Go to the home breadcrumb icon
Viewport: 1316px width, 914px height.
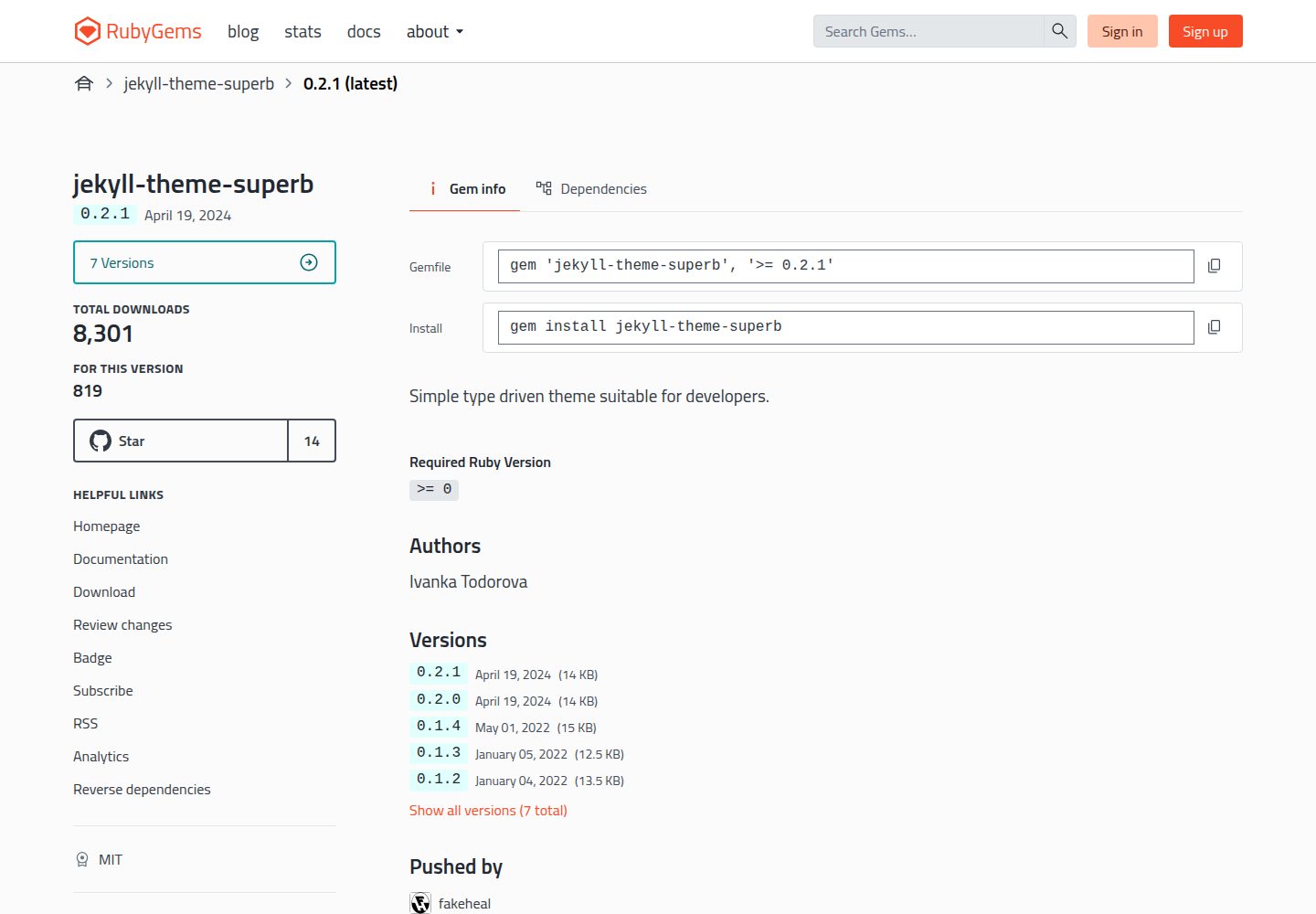[84, 83]
